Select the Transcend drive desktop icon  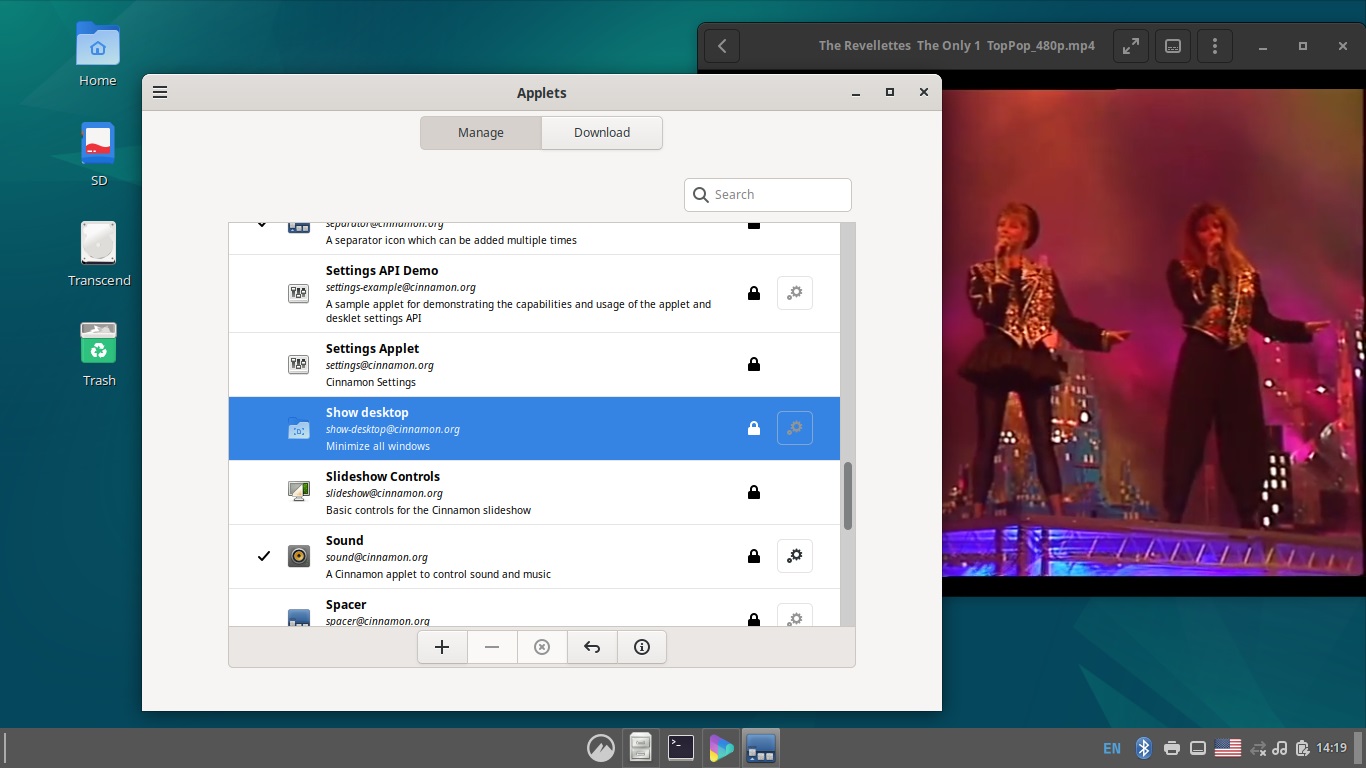coord(98,254)
